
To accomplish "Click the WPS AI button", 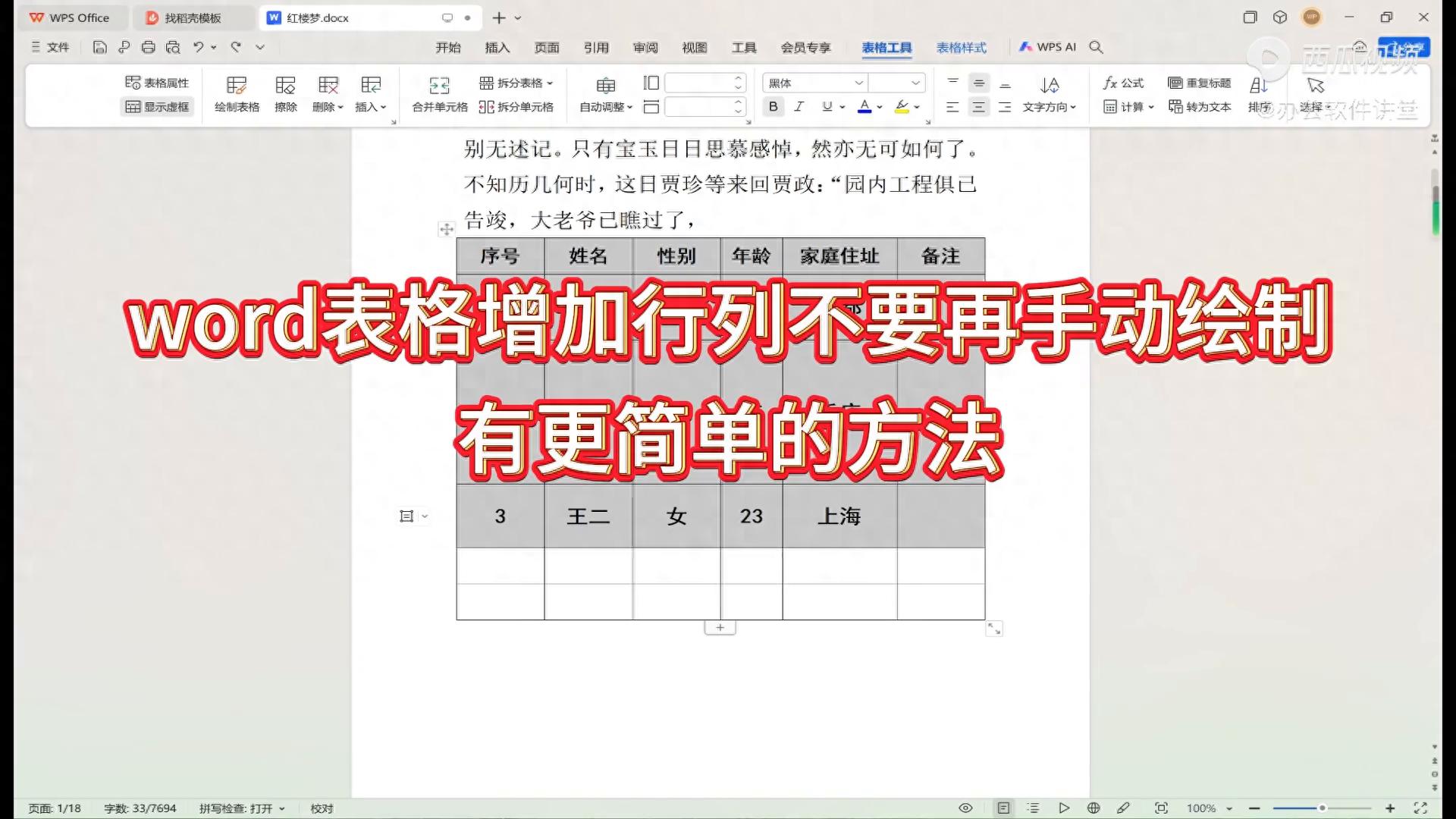I will point(1047,47).
